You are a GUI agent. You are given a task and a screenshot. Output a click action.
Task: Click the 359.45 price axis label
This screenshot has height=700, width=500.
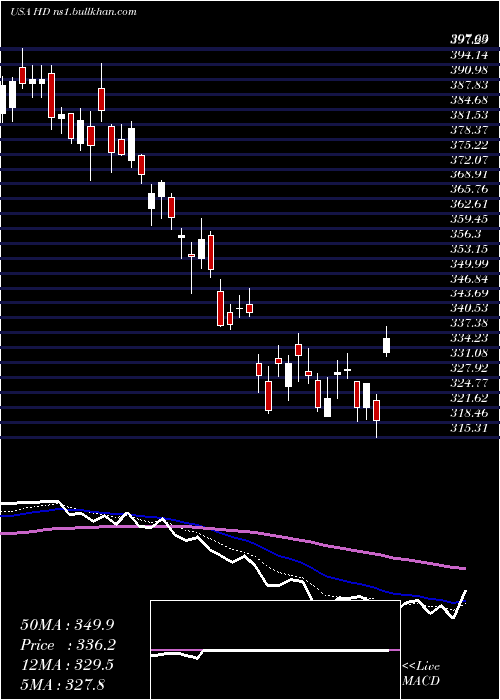[x=469, y=219]
